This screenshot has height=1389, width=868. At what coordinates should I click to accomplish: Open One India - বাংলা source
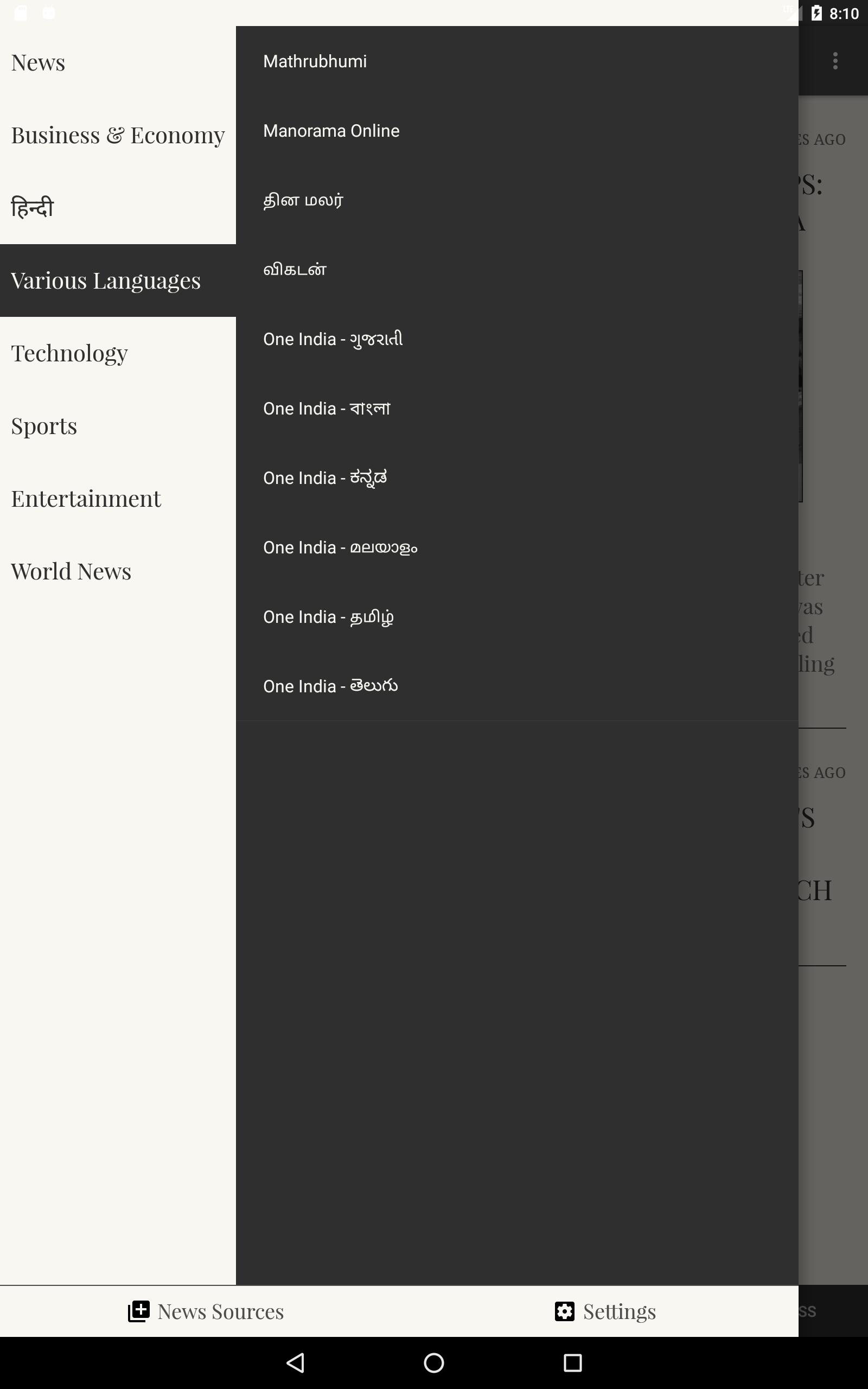pos(516,409)
